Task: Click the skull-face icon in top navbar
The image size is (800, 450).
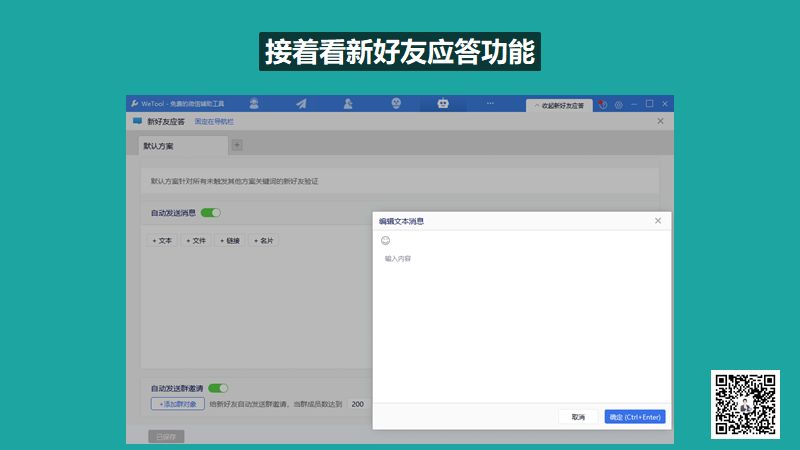Action: [396, 103]
